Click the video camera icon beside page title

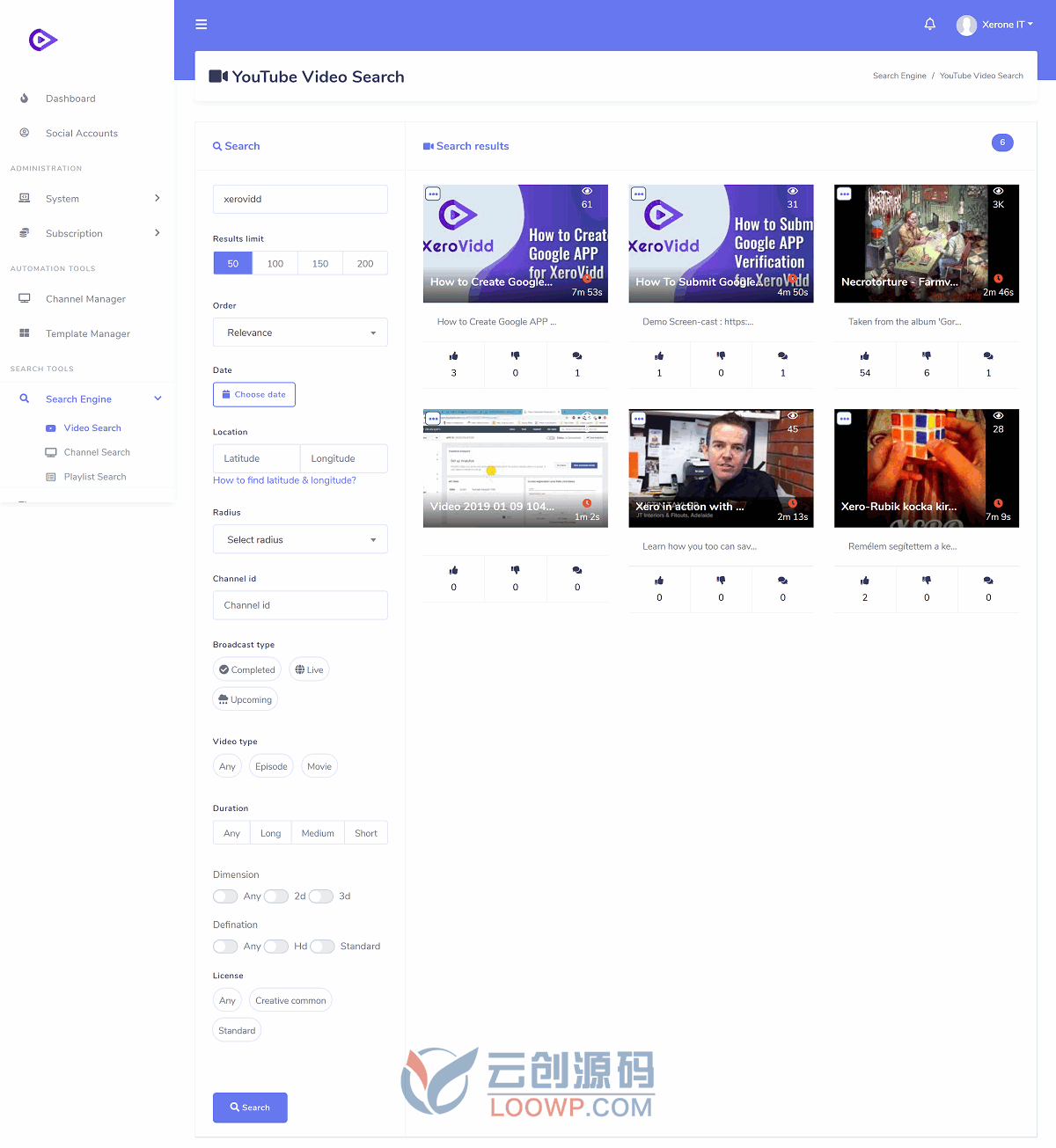coord(218,77)
